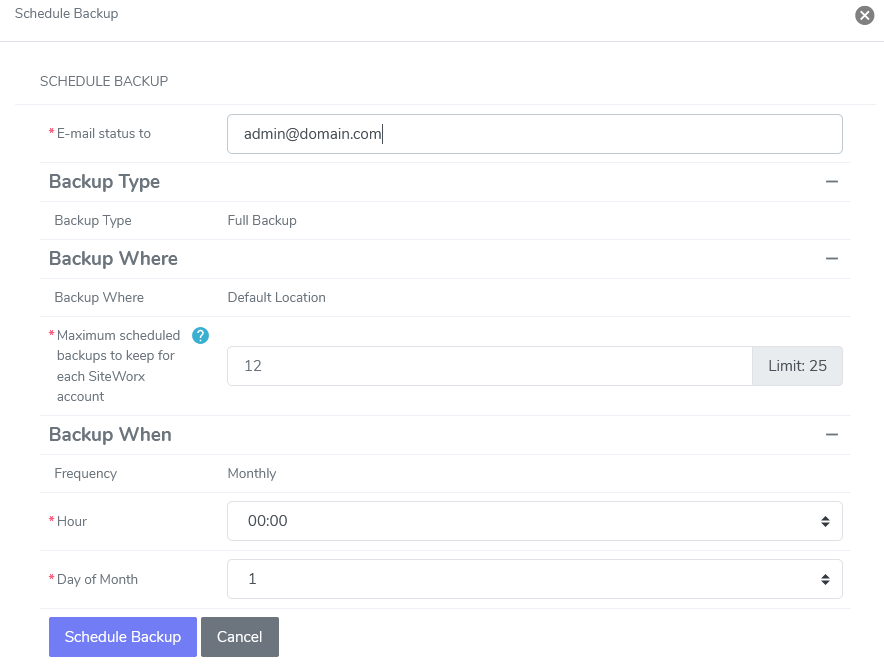The height and width of the screenshot is (667, 884).
Task: Expand the Backup When section header
Action: point(109,434)
